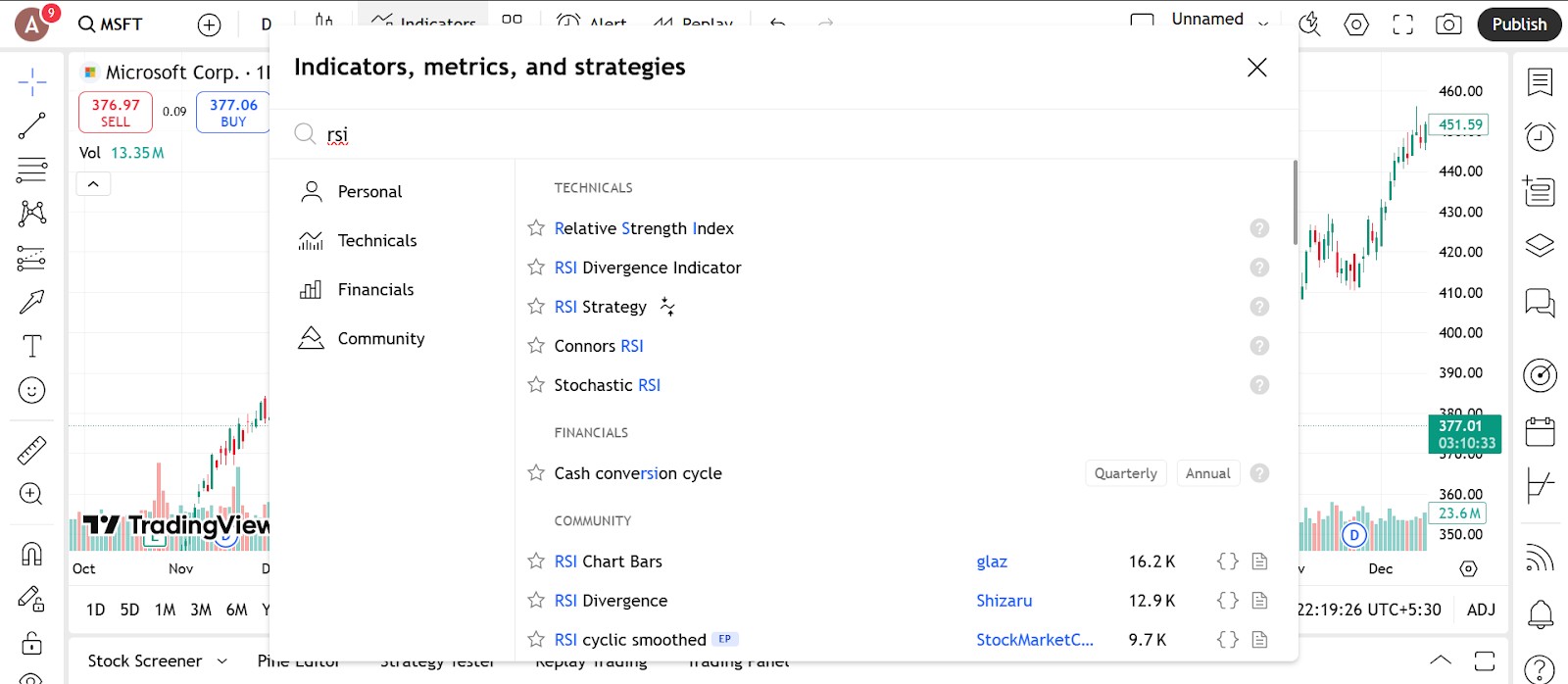1568x684 pixels.
Task: Open the D interval selector
Action: tap(267, 24)
